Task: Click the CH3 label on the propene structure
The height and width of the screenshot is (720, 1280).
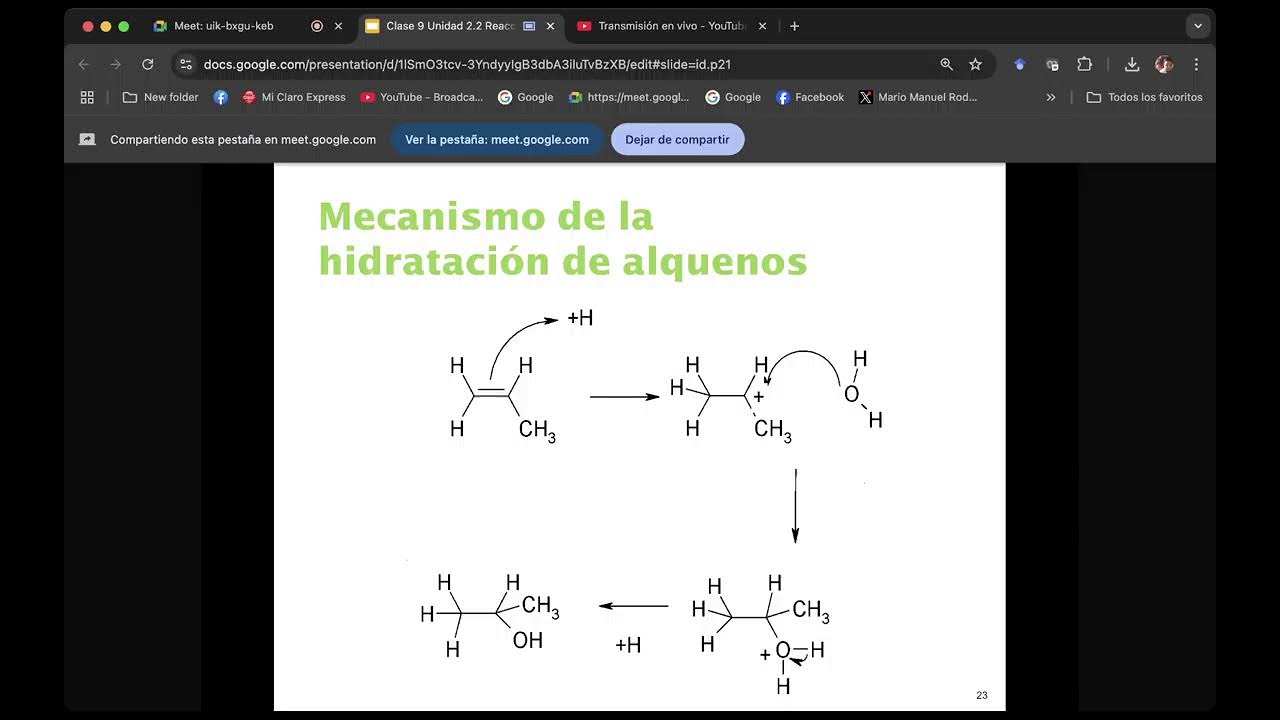Action: [x=537, y=431]
